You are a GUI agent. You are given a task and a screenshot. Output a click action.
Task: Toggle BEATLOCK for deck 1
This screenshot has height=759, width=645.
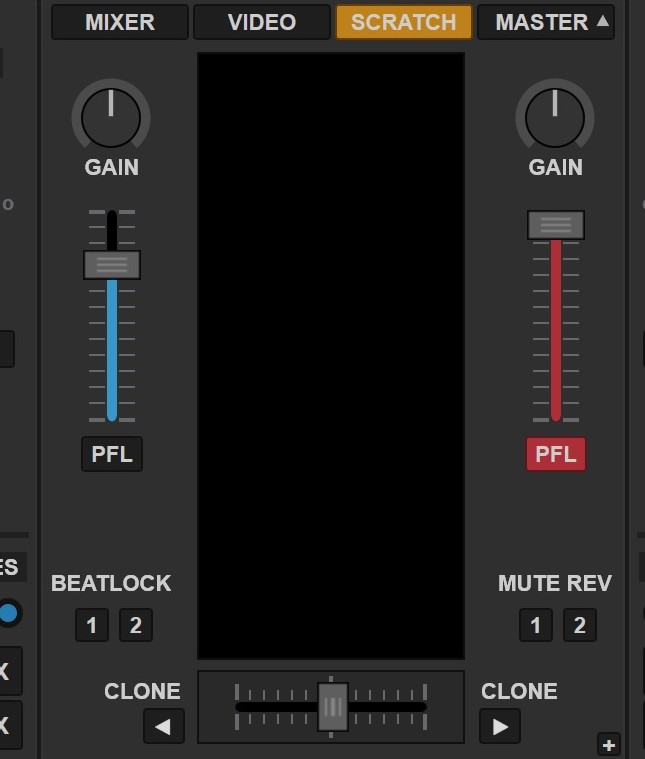point(92,625)
